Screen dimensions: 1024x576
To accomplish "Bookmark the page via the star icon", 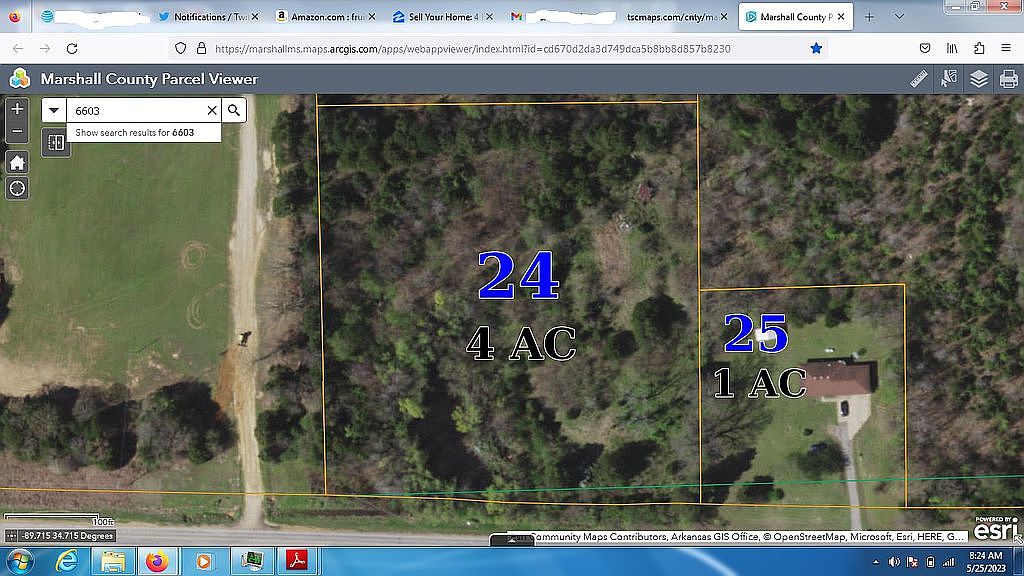I will pos(815,47).
